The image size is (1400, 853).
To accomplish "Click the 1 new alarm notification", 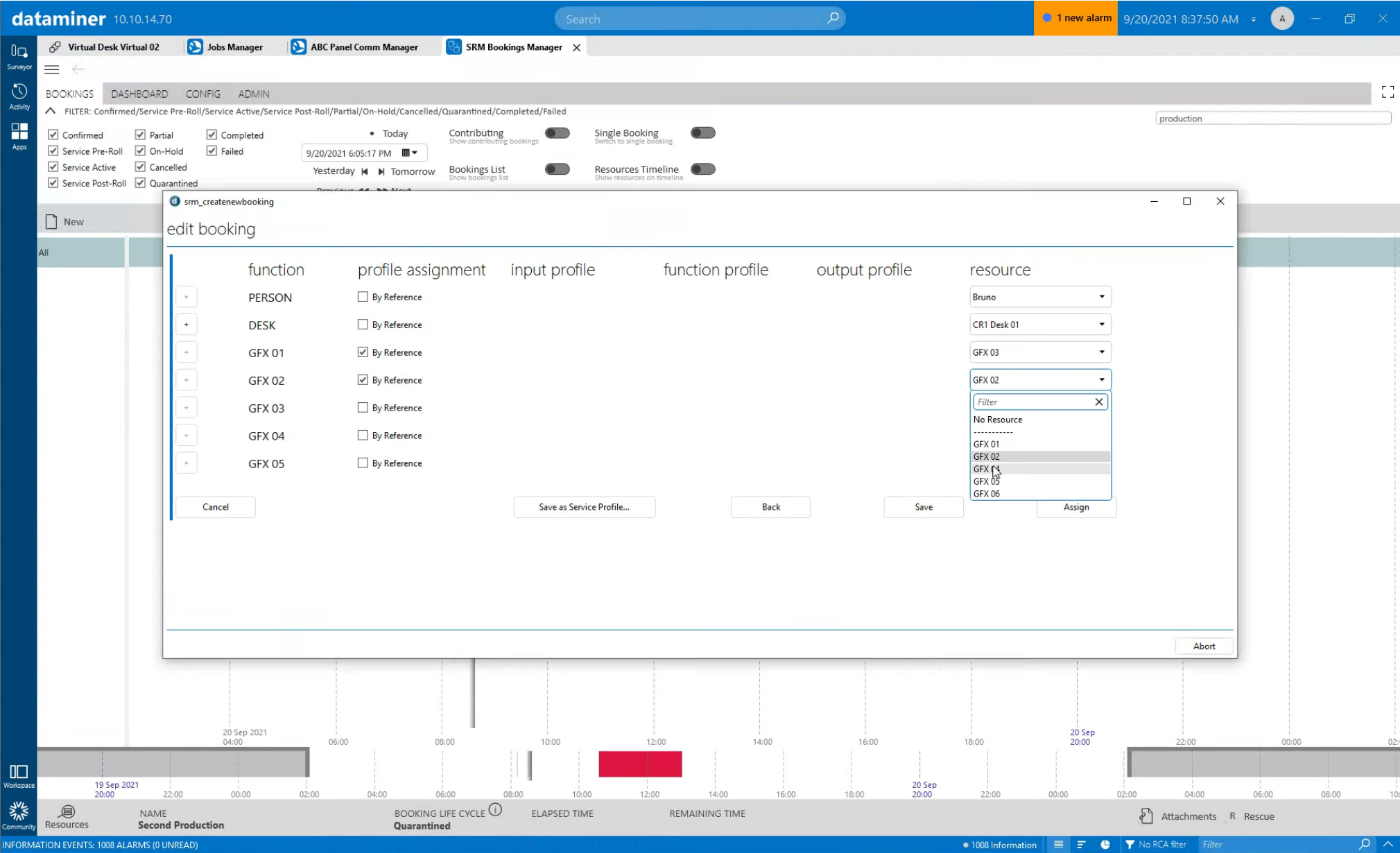I will (1076, 18).
